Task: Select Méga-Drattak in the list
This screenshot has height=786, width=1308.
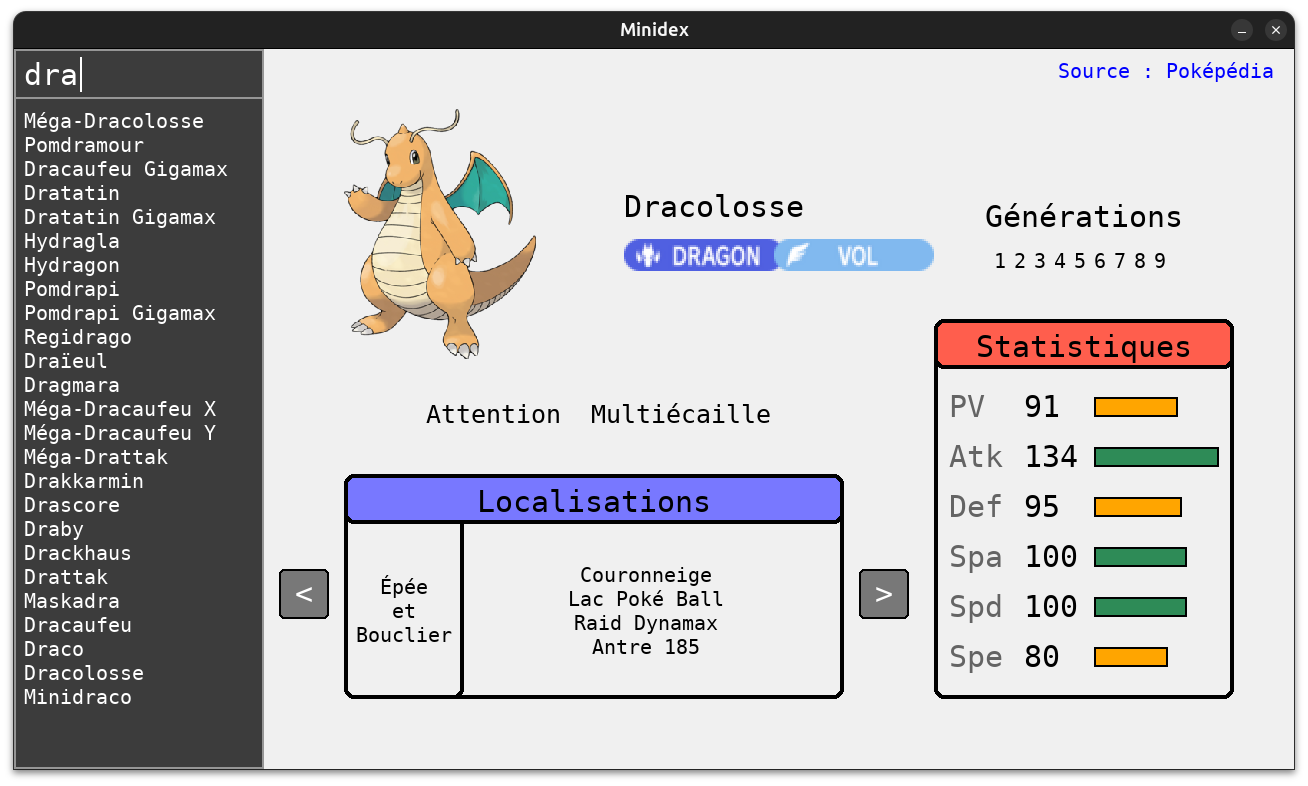Action: coord(96,457)
